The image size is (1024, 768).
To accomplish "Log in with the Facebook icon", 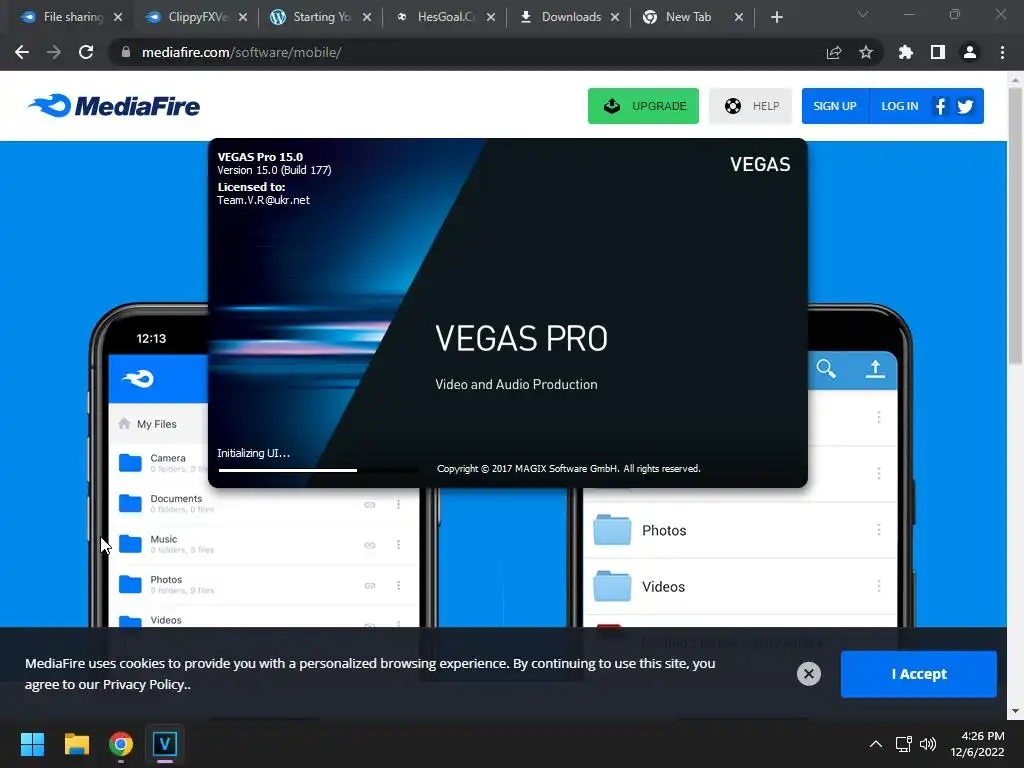I will [940, 106].
